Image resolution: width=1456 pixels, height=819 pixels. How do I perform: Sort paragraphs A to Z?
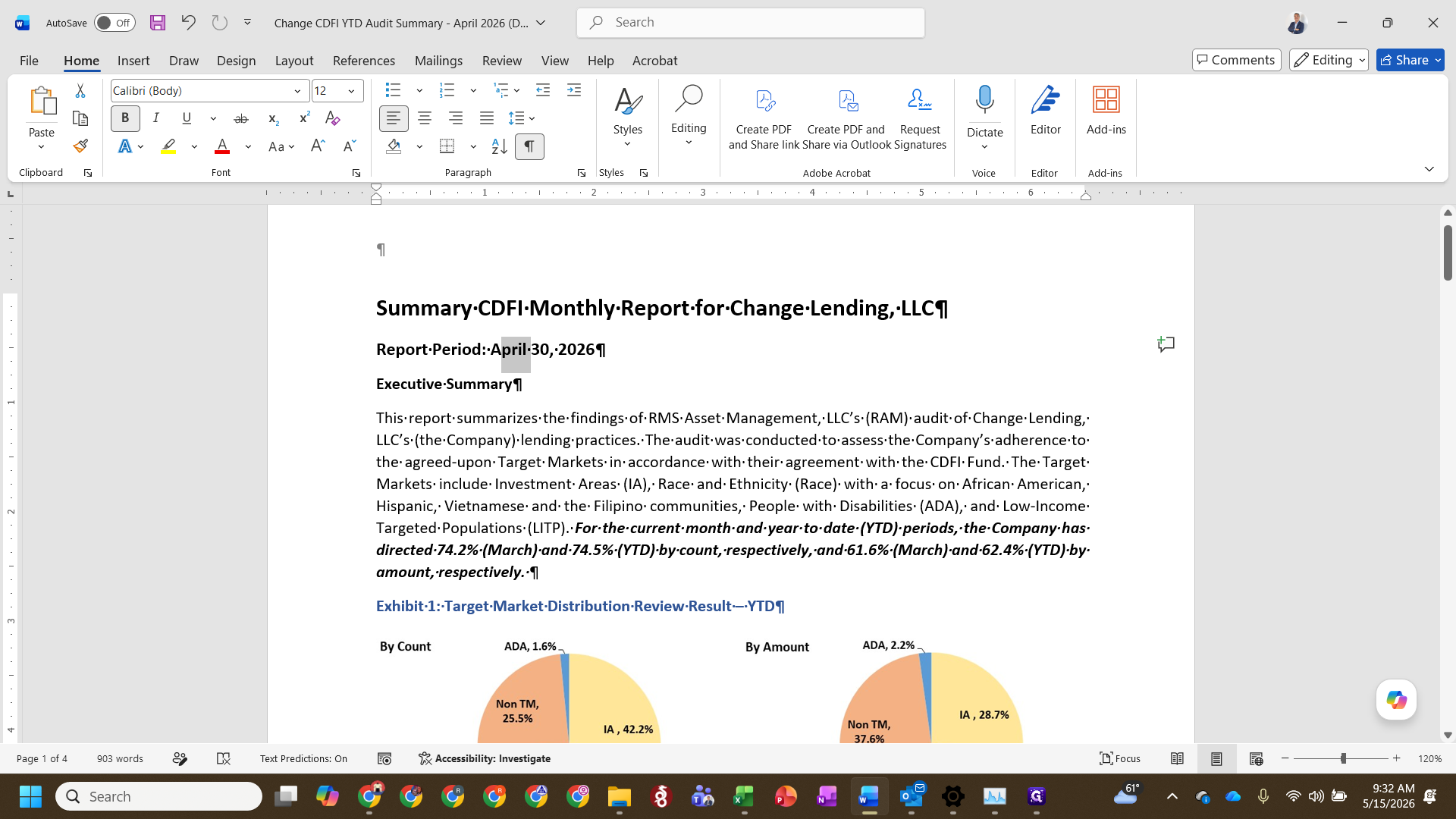coord(499,146)
